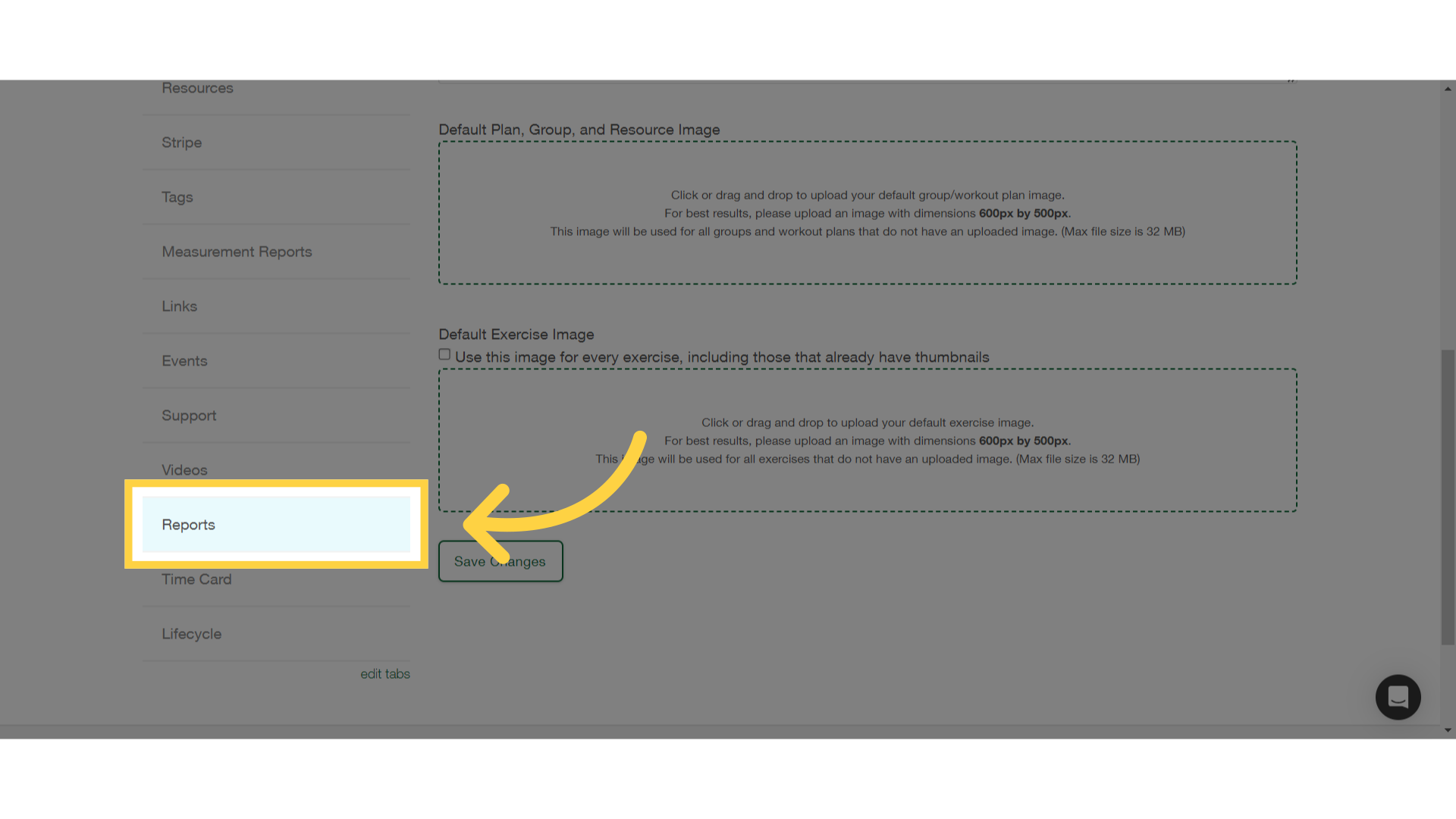Image resolution: width=1456 pixels, height=819 pixels.
Task: Enable Use this image for every exercise checkbox
Action: [x=444, y=354]
